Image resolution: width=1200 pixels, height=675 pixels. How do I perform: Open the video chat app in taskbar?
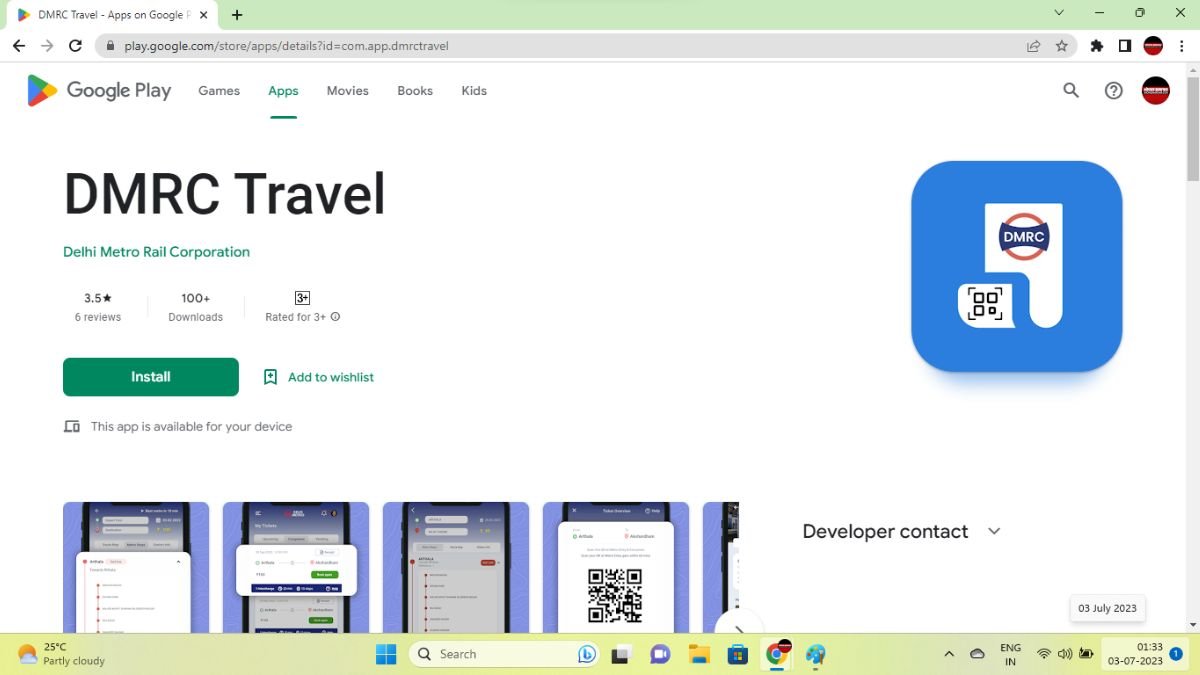[660, 654]
